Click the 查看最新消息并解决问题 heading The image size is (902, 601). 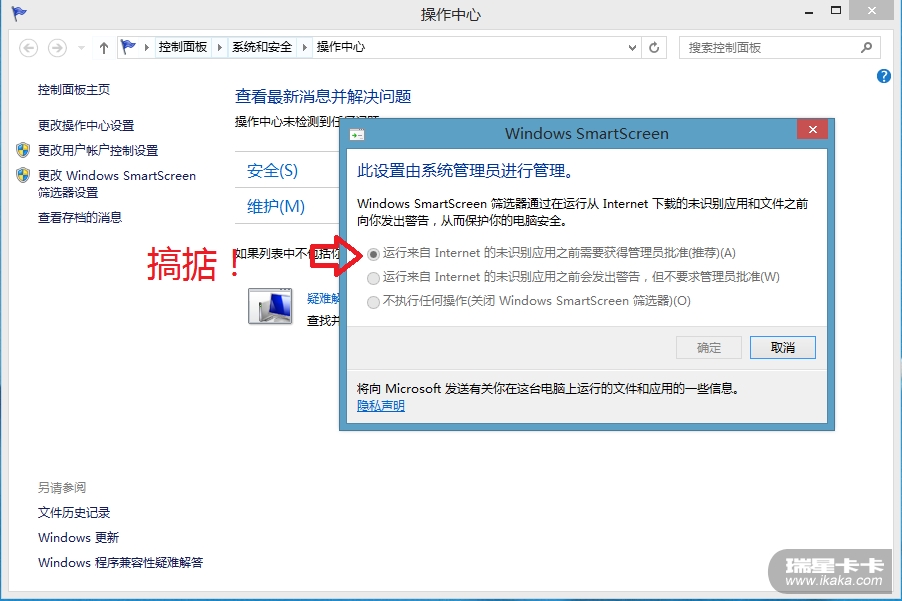point(323,96)
